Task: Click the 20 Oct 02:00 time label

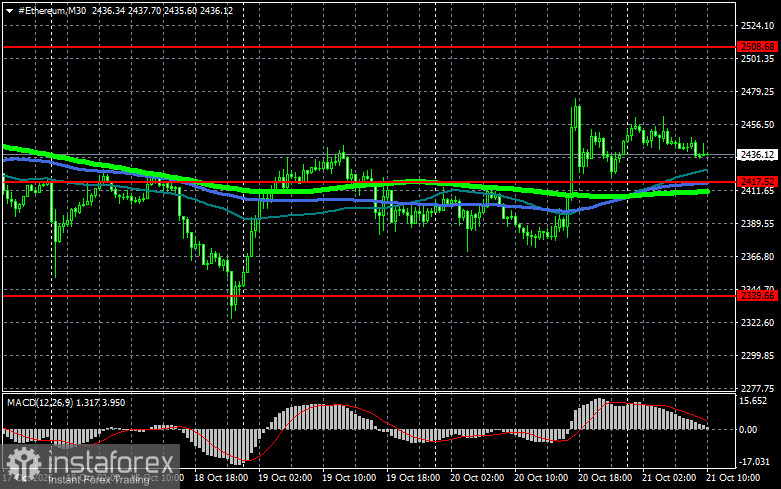Action: 477,478
